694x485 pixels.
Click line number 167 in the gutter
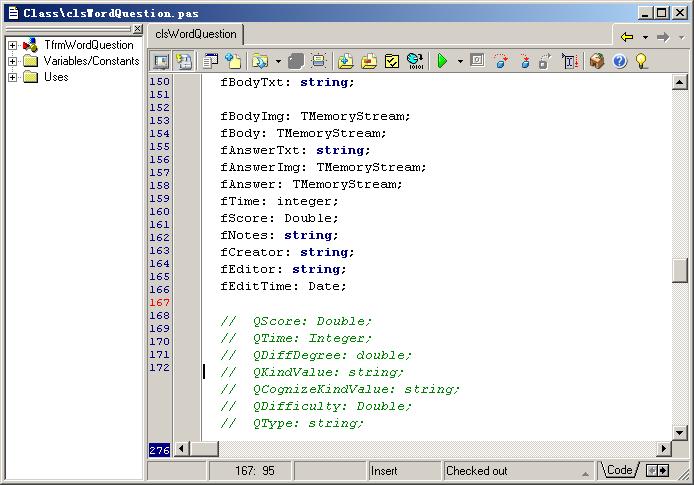159,302
